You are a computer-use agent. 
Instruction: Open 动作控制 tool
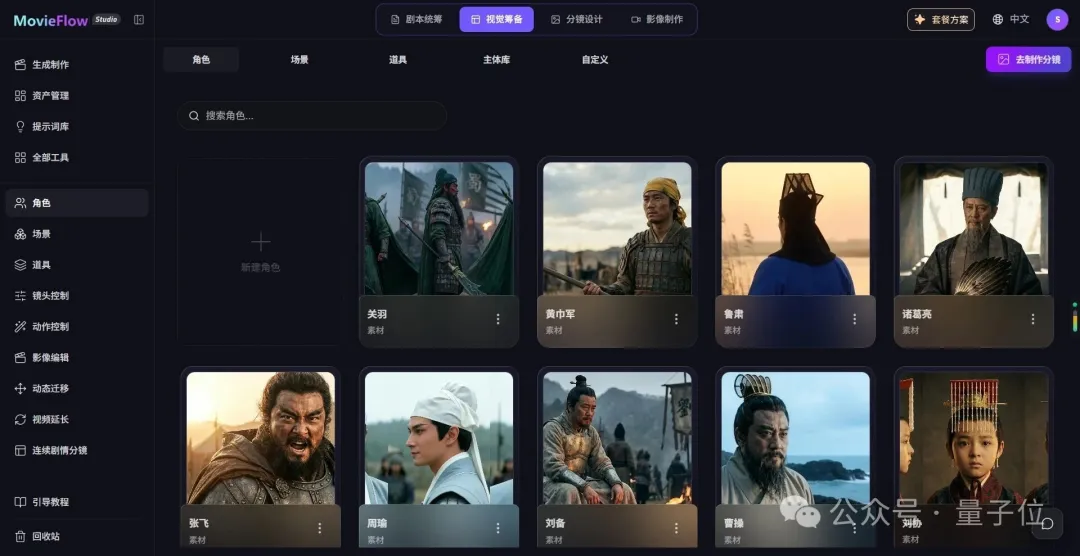click(x=42, y=327)
